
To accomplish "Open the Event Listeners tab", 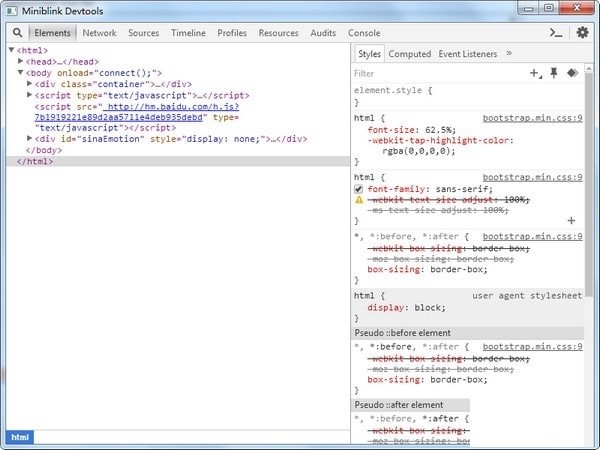I will [x=468, y=54].
